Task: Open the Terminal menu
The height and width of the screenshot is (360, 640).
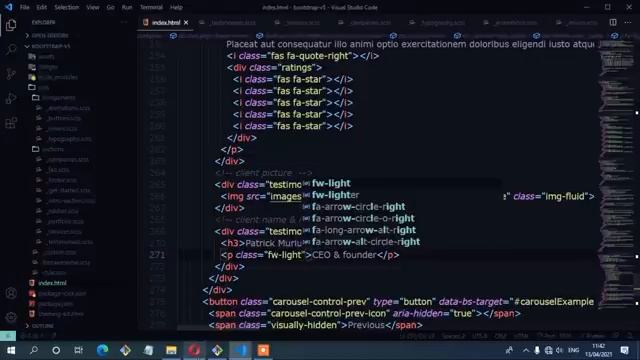Action: pos(151,7)
